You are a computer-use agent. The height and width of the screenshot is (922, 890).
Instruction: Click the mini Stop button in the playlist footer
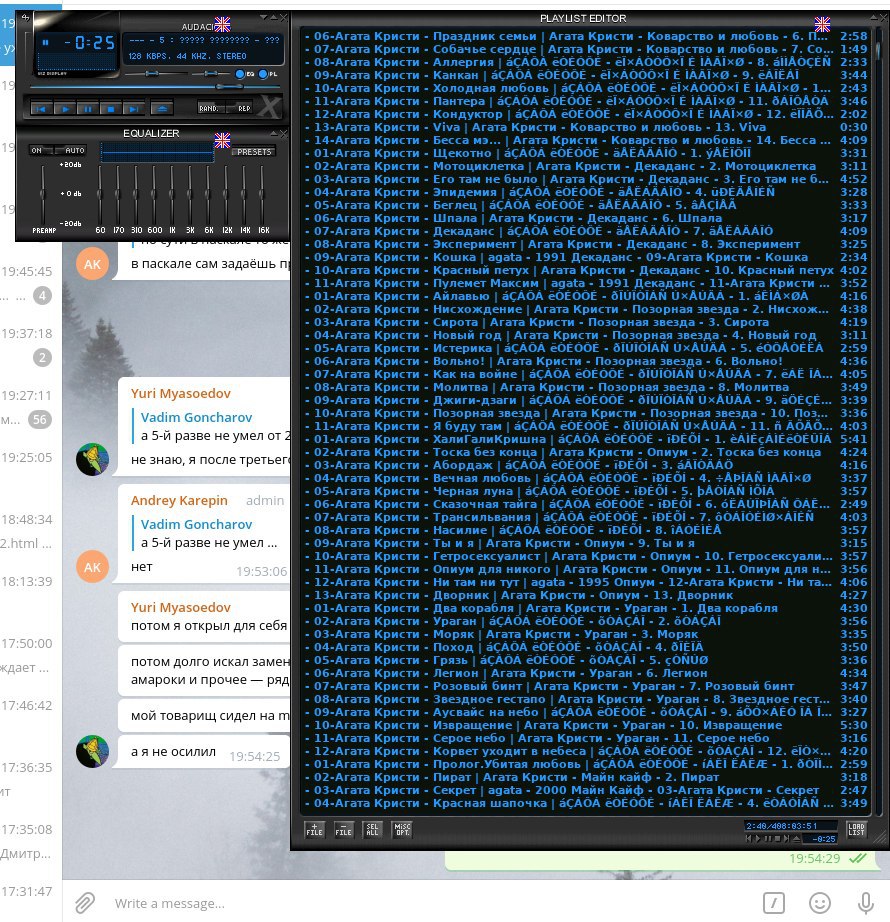point(777,839)
